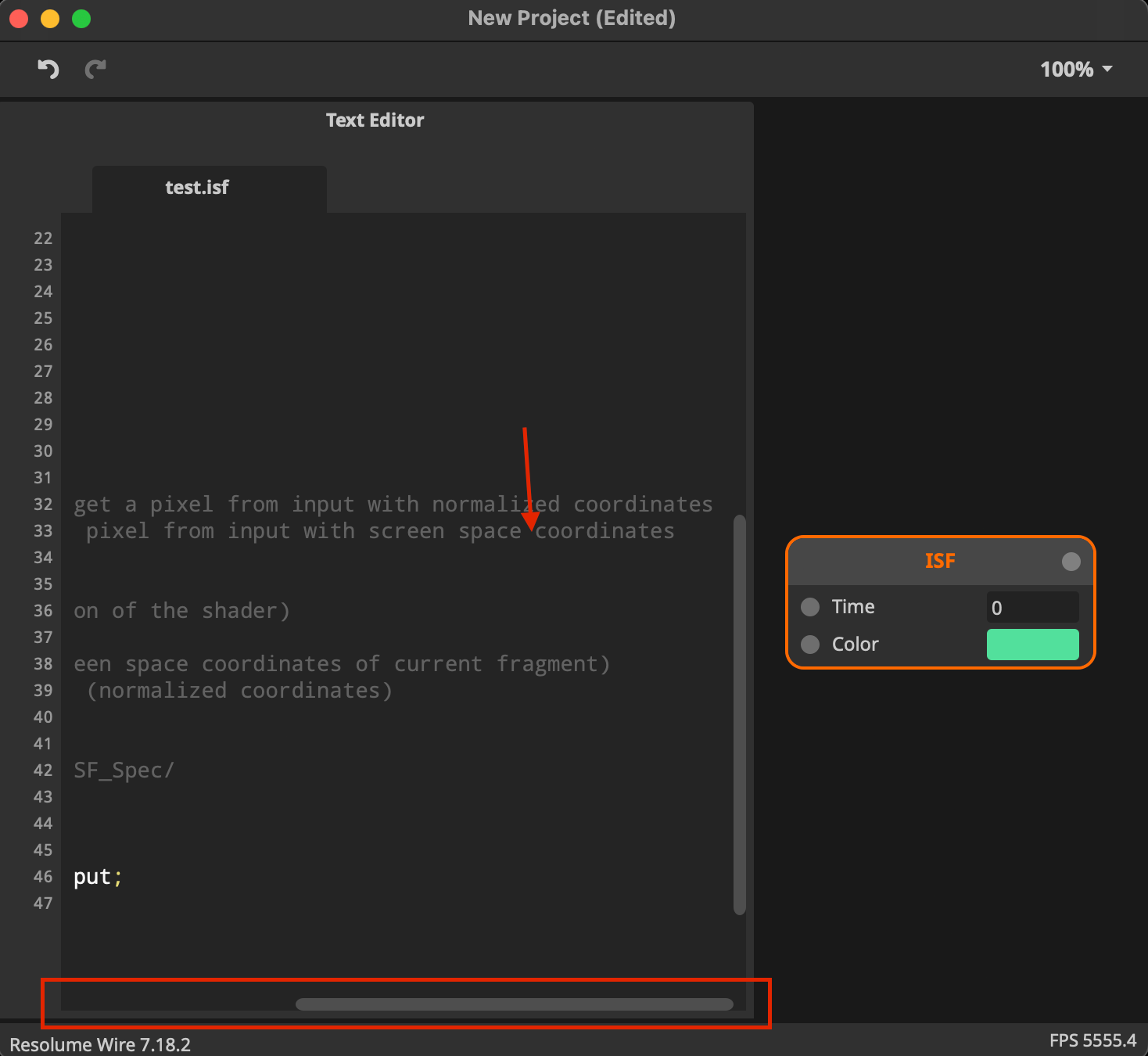The height and width of the screenshot is (1056, 1148).
Task: Click the Time value field
Action: tap(1031, 608)
